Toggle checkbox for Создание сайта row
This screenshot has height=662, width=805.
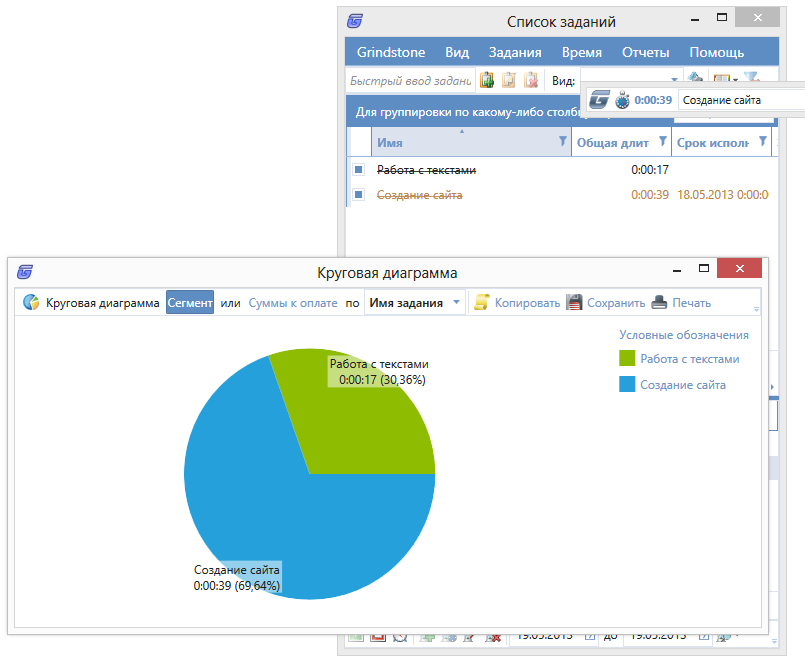click(359, 195)
